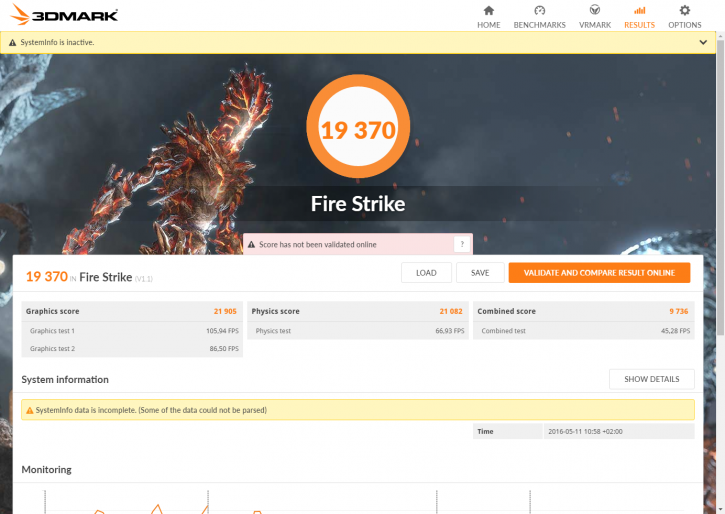Select the Physics score label
This screenshot has height=514, width=725.
pos(276,311)
